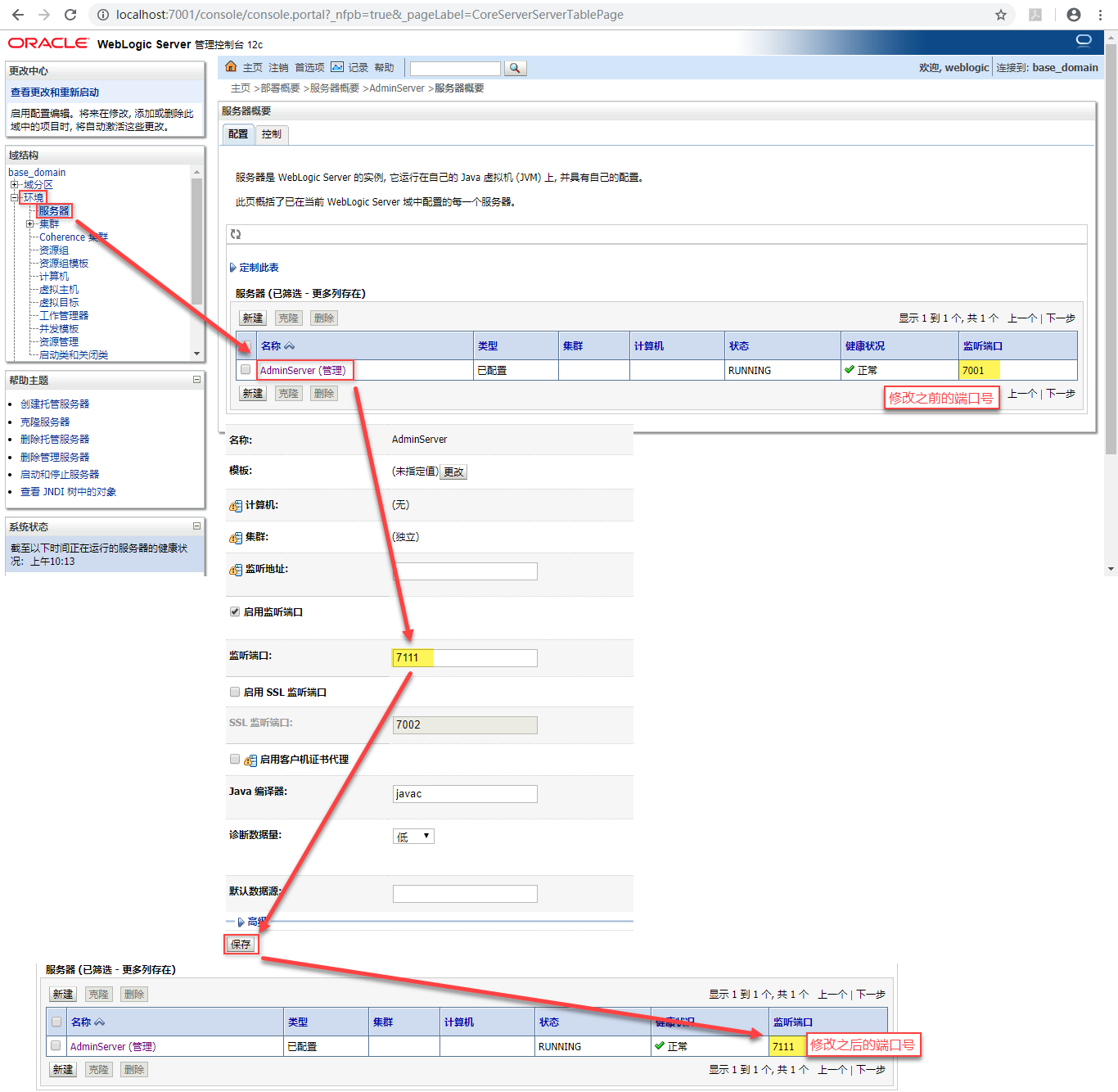
Task: Collapse the 帮助主题 panel with its minimize icon
Action: 196,380
